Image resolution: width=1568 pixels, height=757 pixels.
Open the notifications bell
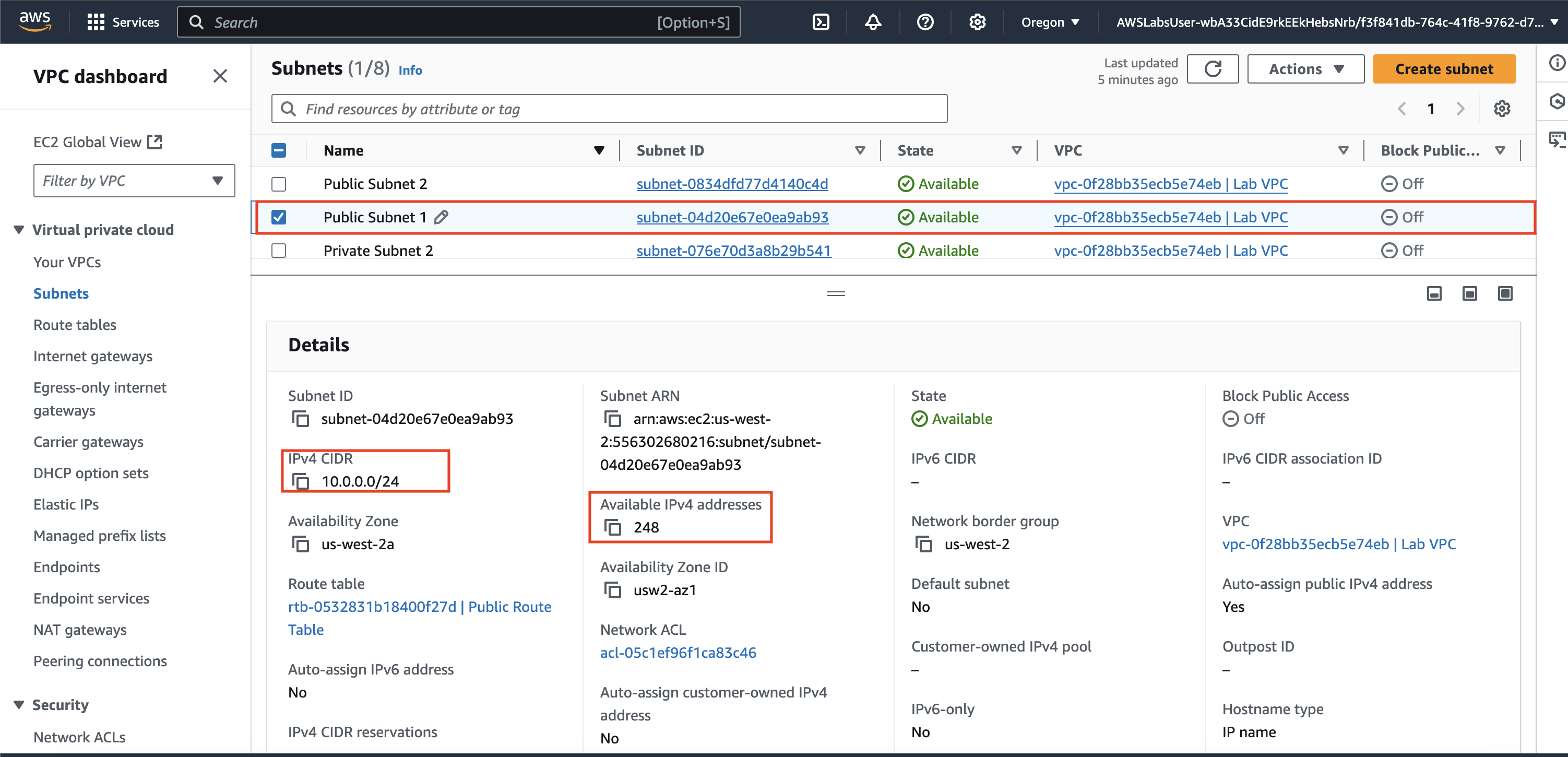873,22
